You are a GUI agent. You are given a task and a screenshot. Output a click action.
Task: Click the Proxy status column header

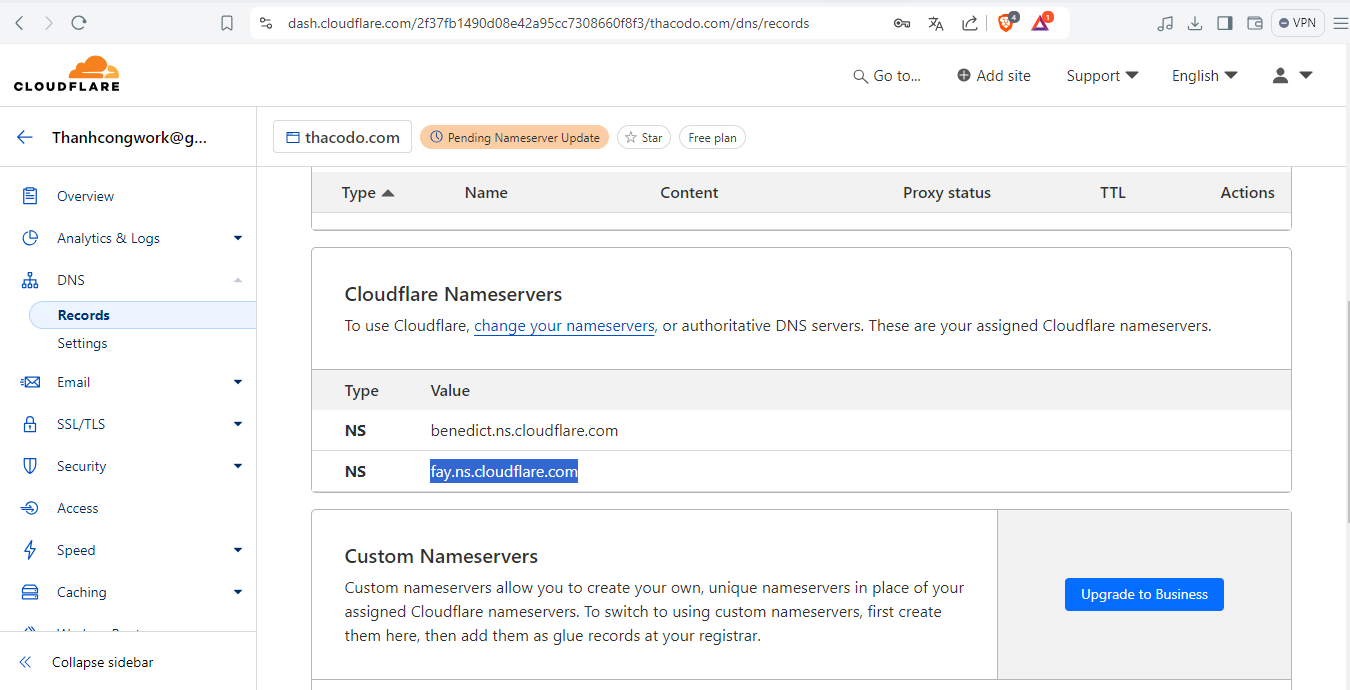coord(947,193)
